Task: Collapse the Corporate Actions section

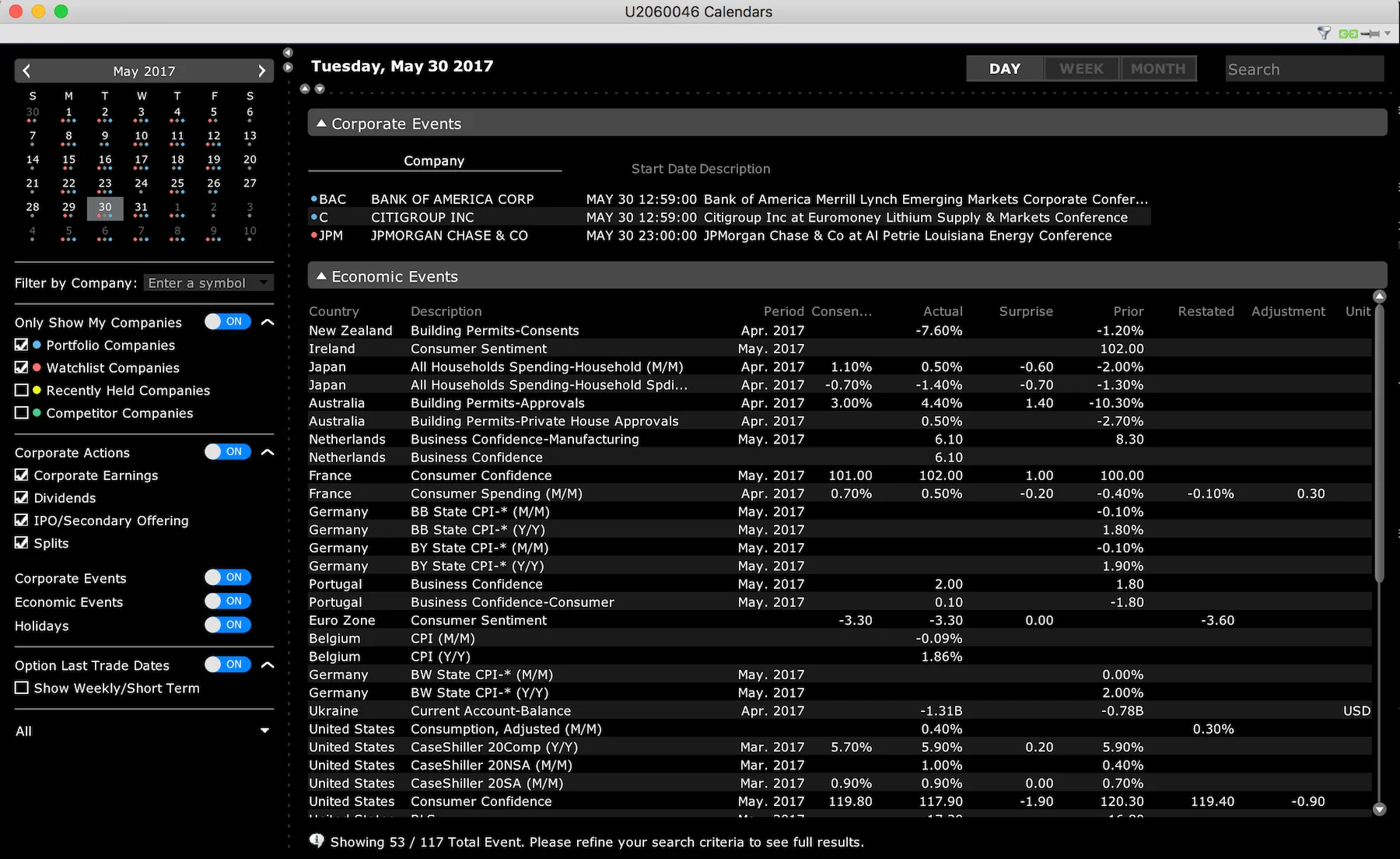Action: [268, 452]
